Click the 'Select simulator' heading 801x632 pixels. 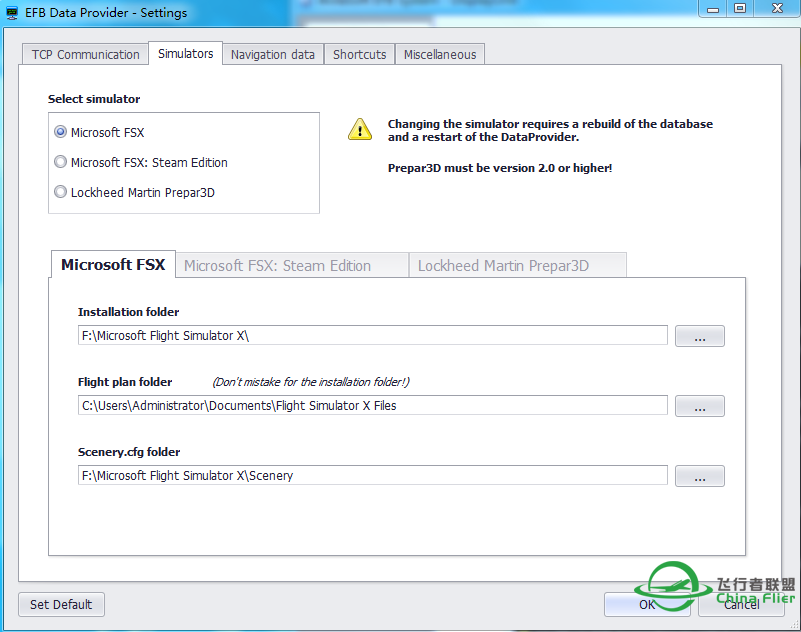[x=94, y=99]
